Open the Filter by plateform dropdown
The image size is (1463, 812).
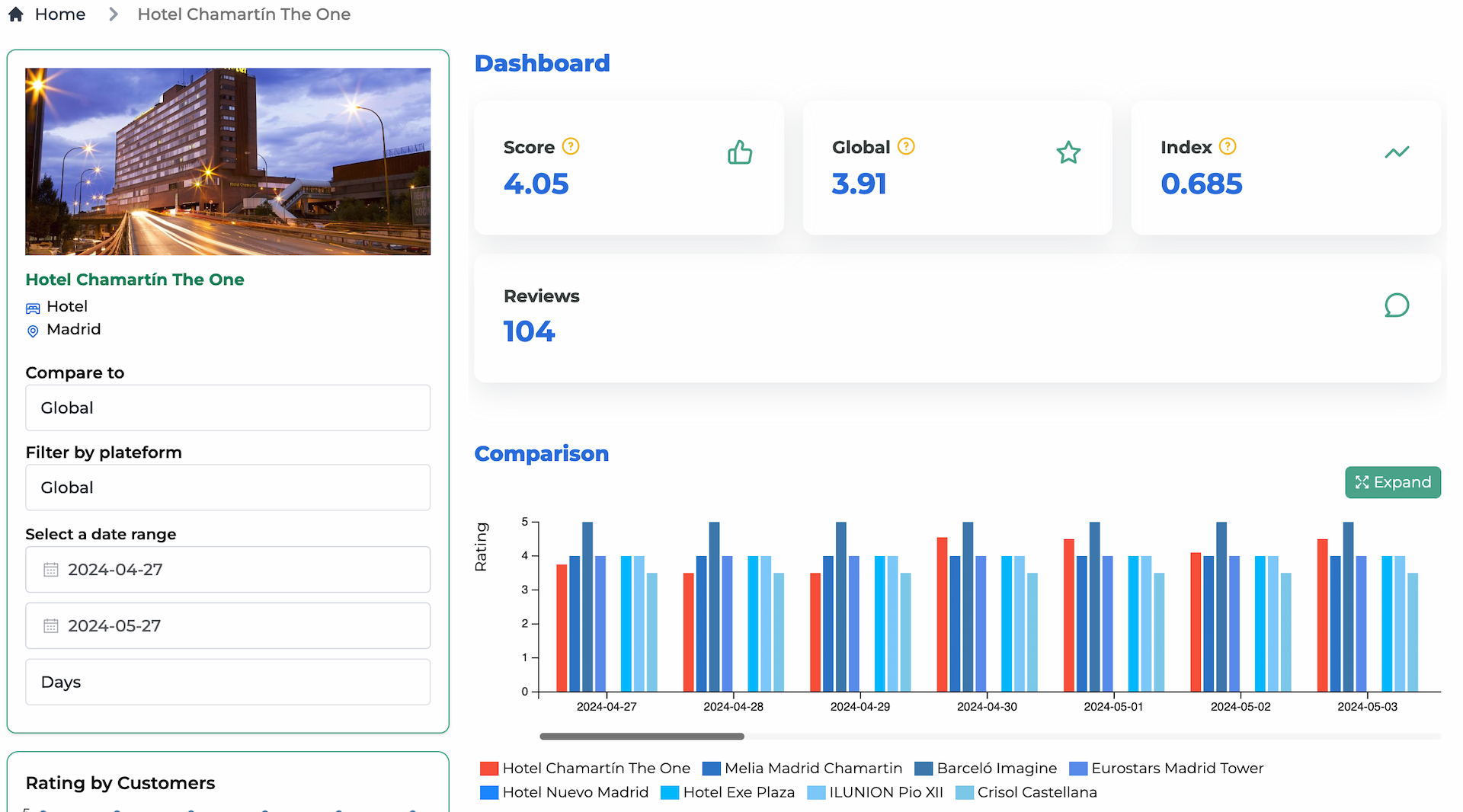pyautogui.click(x=228, y=488)
